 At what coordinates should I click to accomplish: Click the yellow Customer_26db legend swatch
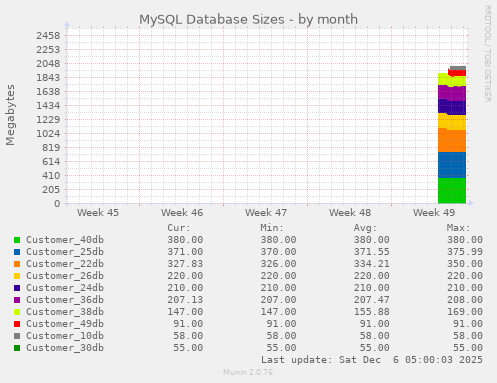coord(17,276)
